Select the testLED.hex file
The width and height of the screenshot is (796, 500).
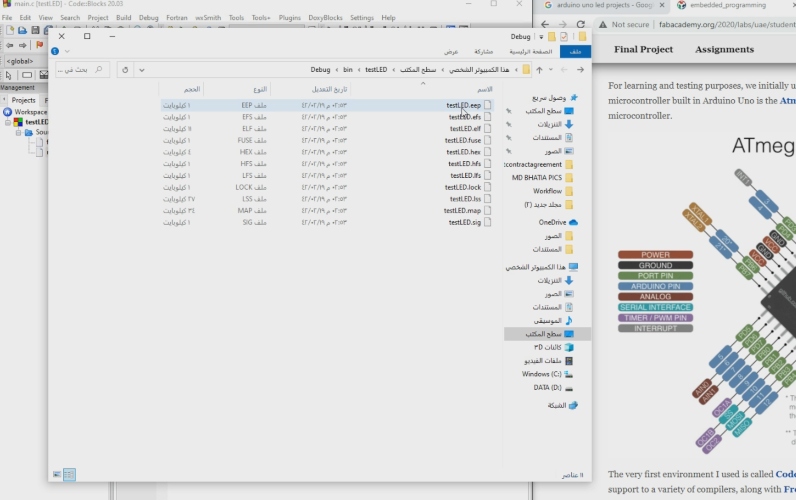[x=326, y=152]
